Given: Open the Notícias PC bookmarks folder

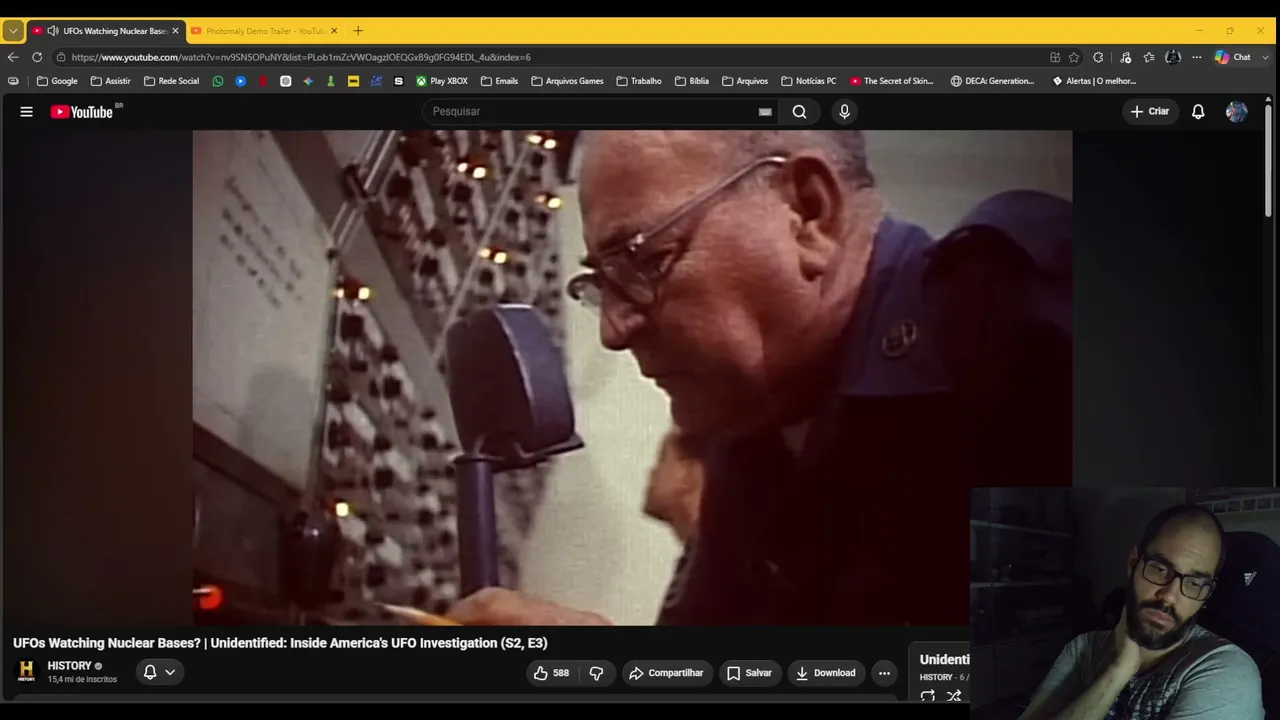Looking at the screenshot, I should tap(808, 81).
